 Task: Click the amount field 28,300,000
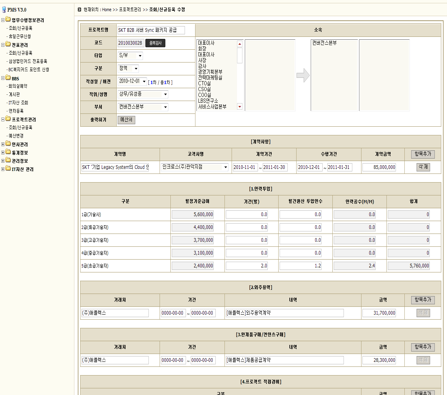(379, 360)
